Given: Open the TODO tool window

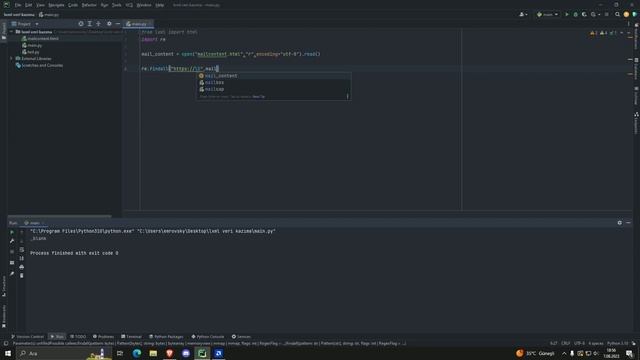Looking at the screenshot, I should tap(78, 337).
